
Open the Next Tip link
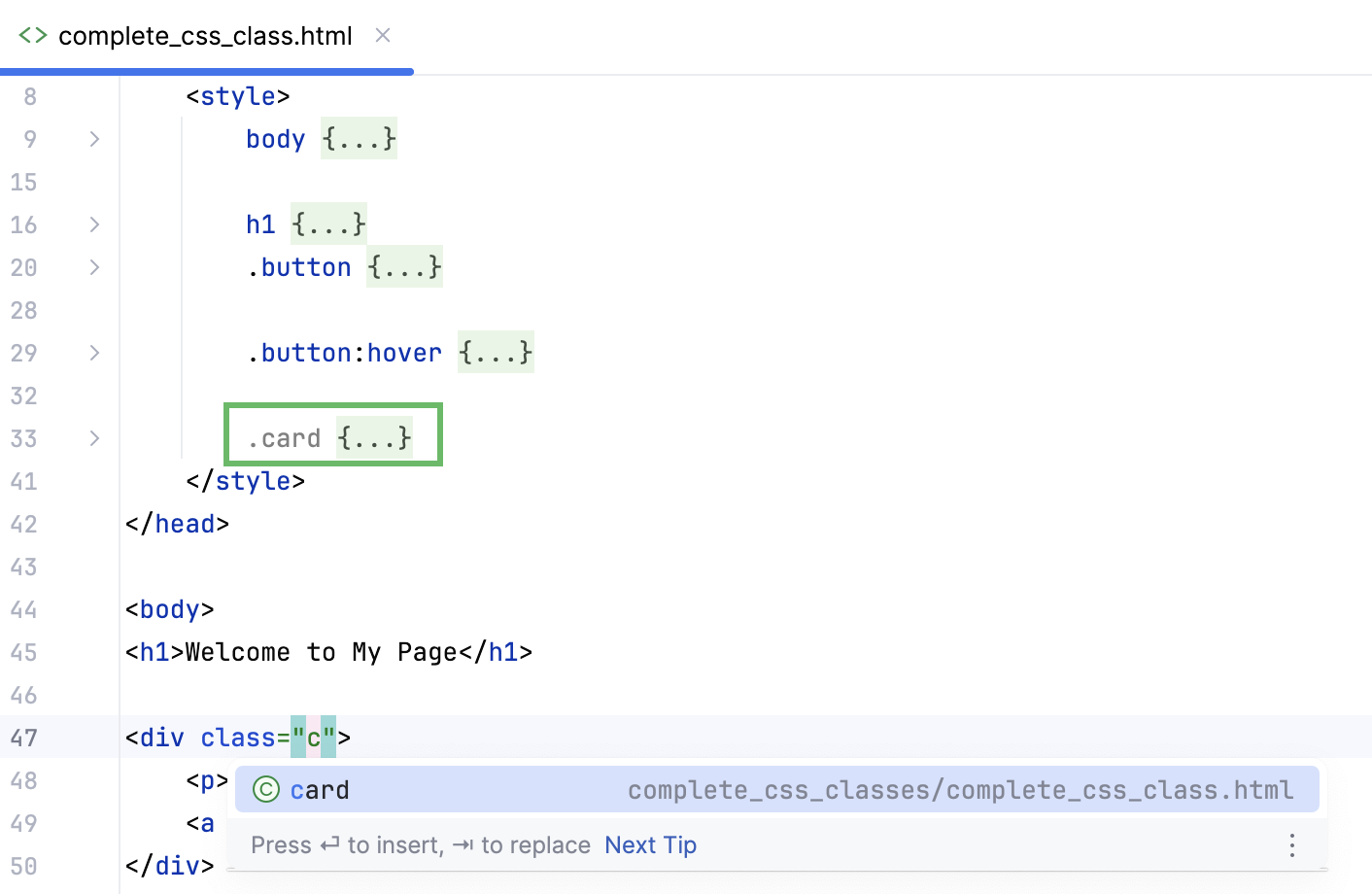click(x=650, y=844)
